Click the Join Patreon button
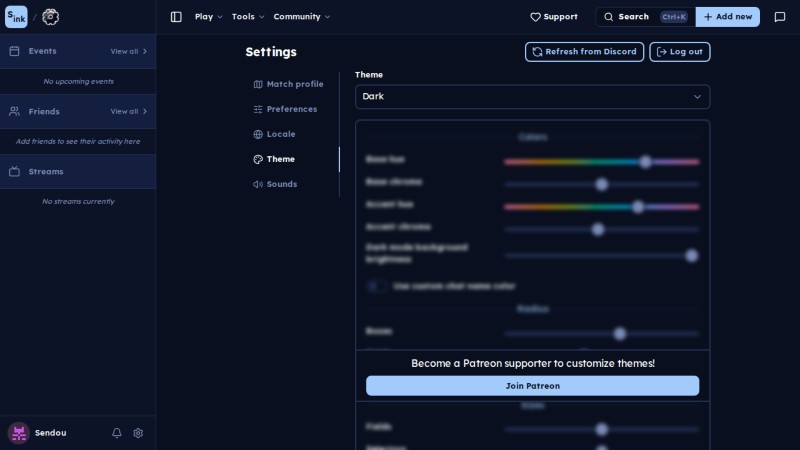The width and height of the screenshot is (800, 450). 532,386
